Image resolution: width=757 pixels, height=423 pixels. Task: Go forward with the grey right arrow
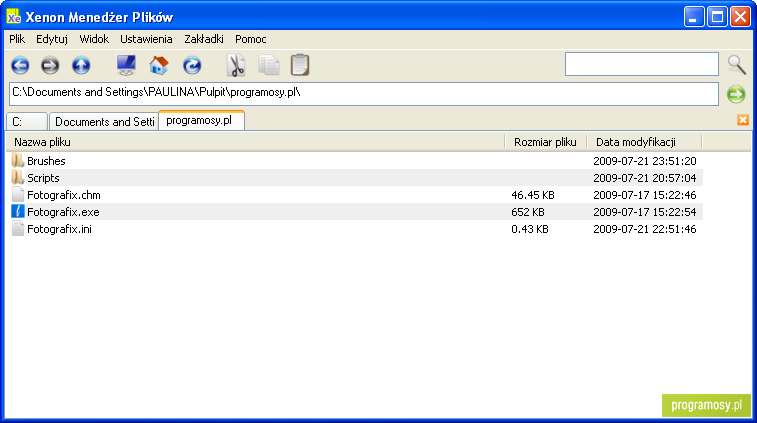pos(50,65)
